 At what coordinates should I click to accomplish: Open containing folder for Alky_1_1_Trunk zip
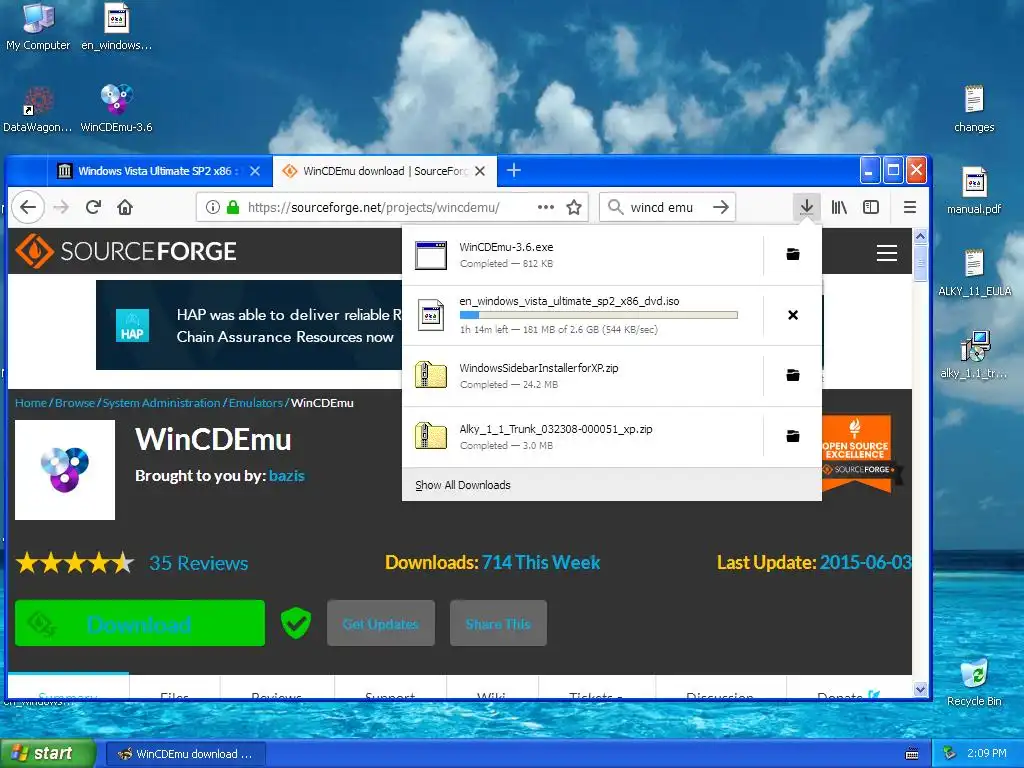(x=793, y=436)
